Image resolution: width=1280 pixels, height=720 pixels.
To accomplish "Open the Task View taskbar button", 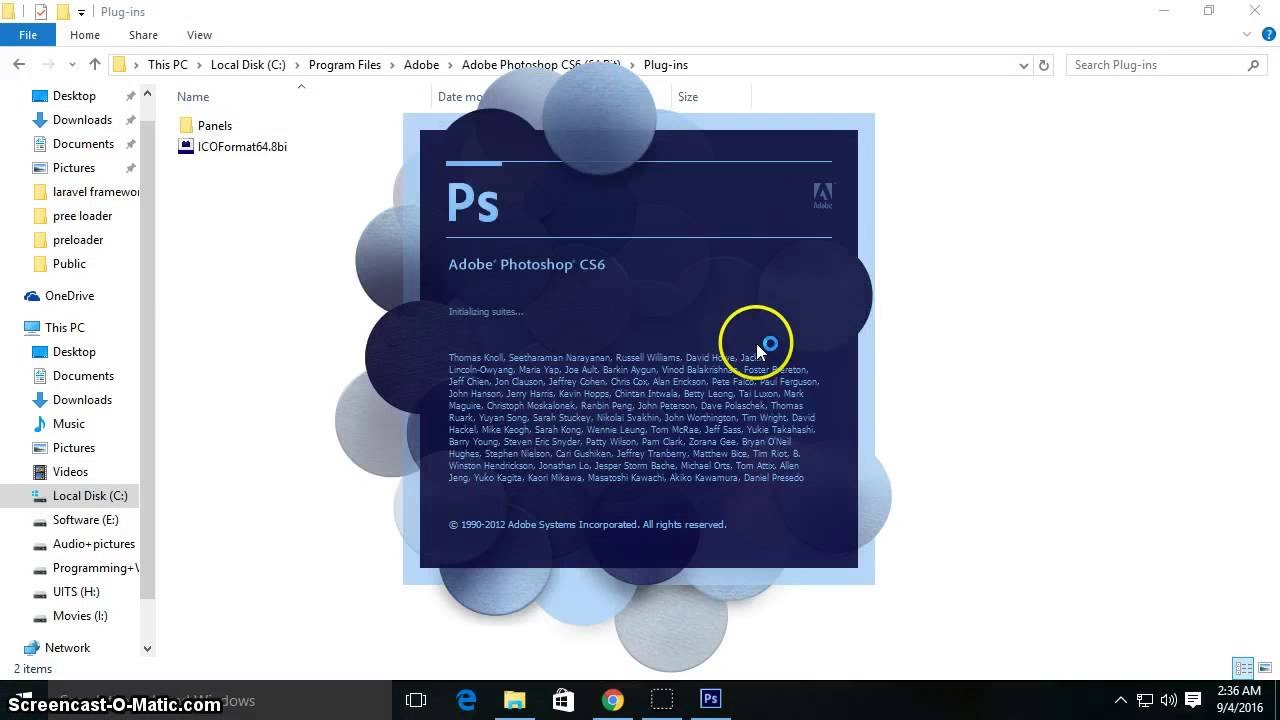I will click(x=416, y=700).
